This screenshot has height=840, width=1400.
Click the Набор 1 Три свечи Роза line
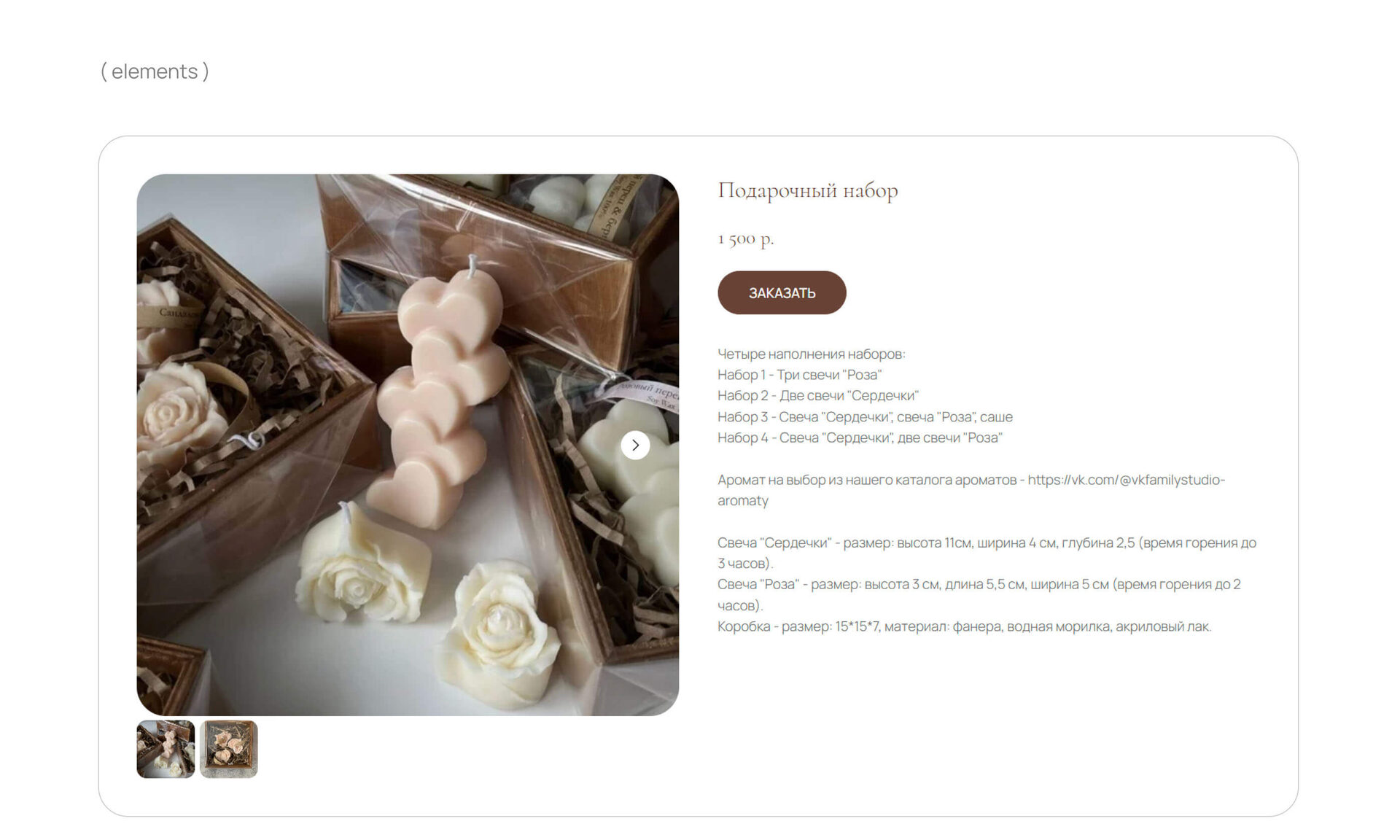point(800,375)
